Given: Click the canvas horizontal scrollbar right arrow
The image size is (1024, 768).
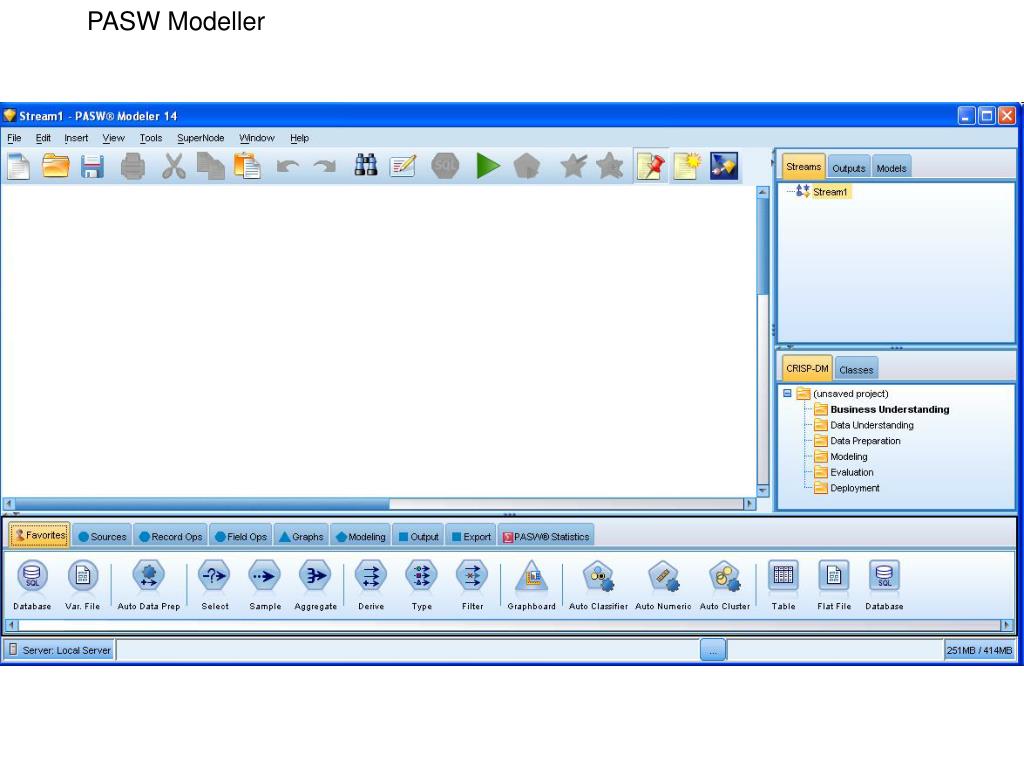Looking at the screenshot, I should pos(750,504).
